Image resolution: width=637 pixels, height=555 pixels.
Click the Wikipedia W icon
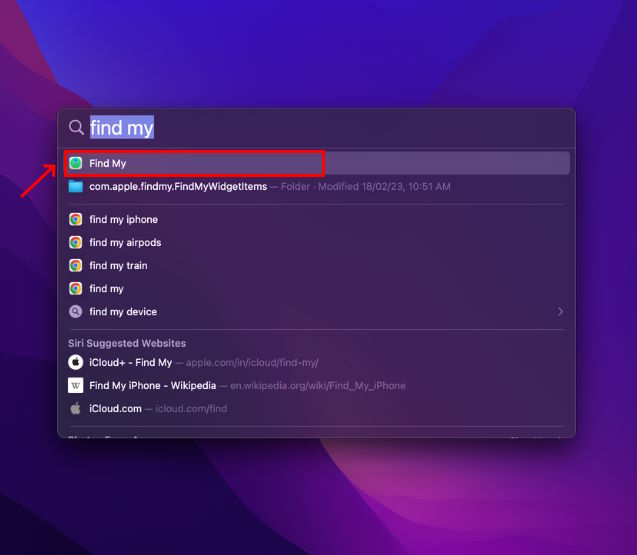(76, 386)
